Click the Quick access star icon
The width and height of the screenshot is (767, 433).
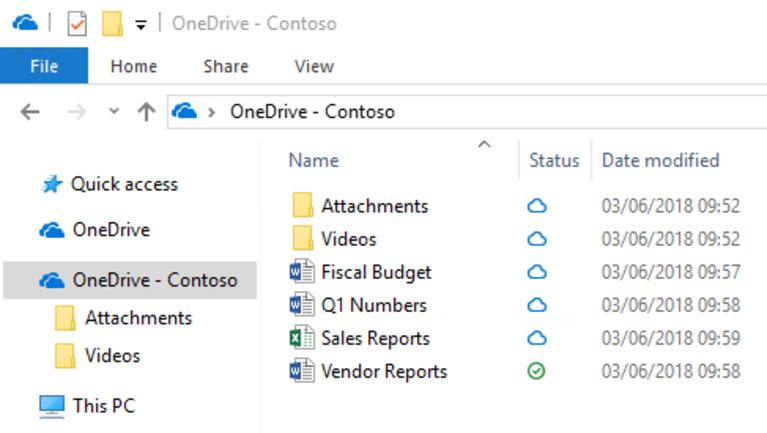tap(52, 184)
